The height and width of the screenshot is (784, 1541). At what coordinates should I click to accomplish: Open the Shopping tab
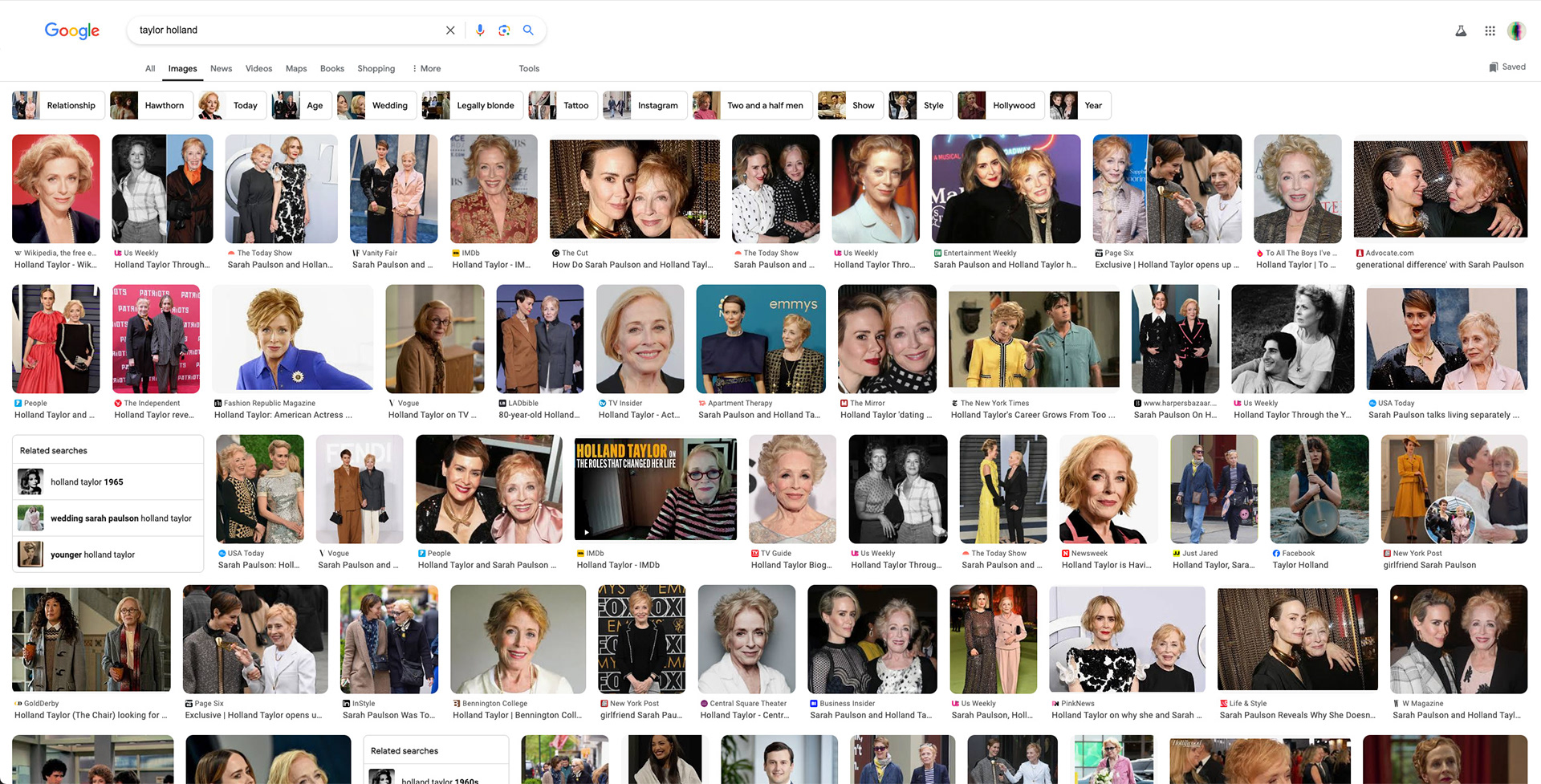tap(376, 68)
